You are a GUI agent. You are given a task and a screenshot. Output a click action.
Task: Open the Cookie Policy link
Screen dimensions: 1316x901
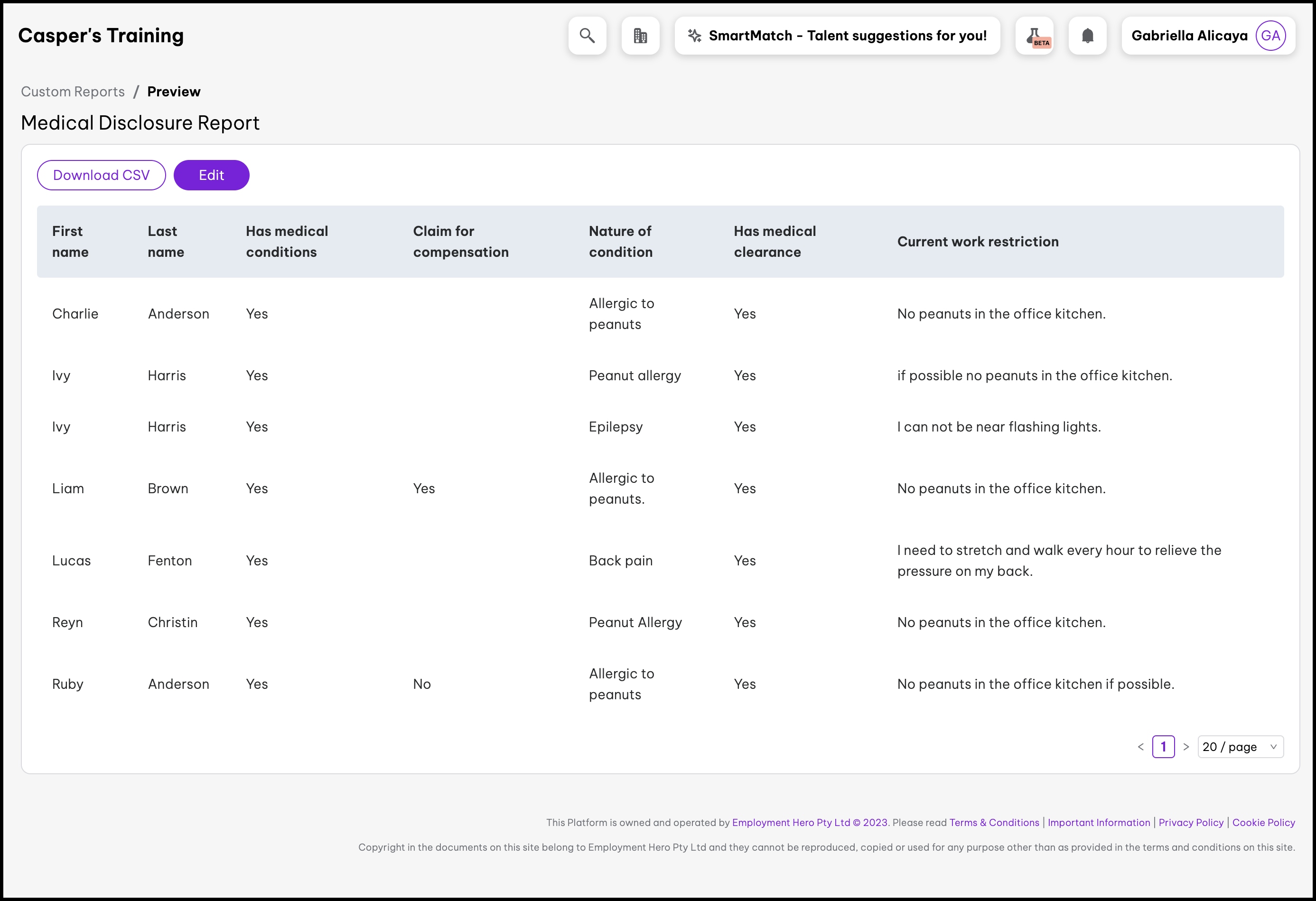1263,822
